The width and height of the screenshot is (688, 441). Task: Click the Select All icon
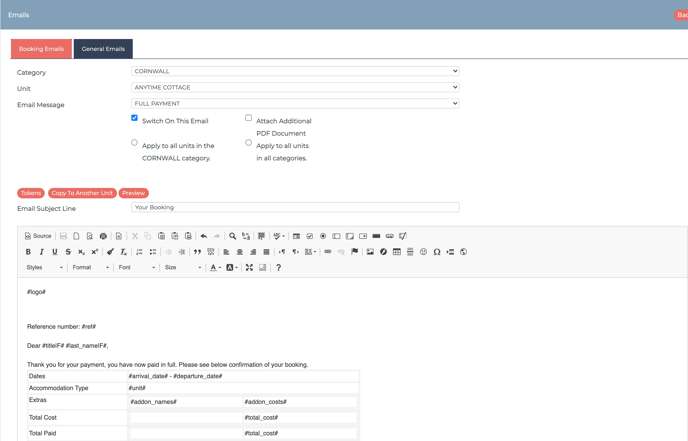coord(262,236)
